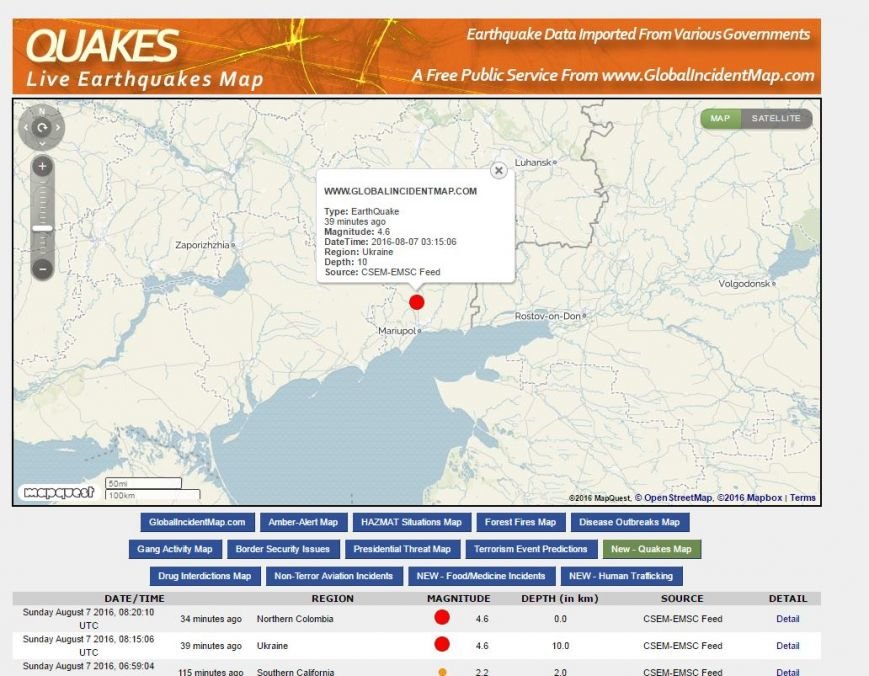
Task: Click 'Sunday August 7 2016, 08:15:06' timestamp
Action: [88, 639]
